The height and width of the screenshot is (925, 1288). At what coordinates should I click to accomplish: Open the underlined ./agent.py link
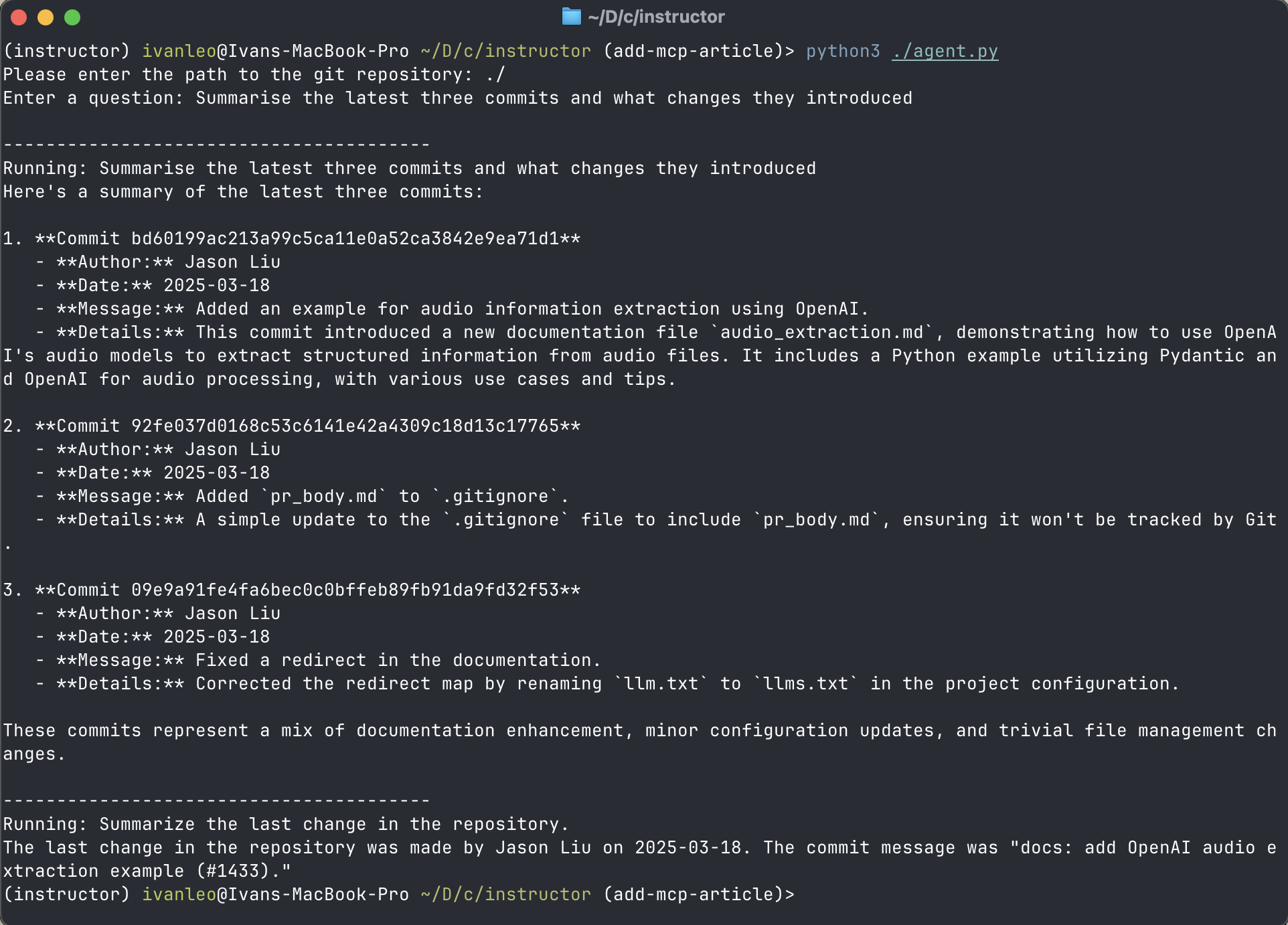click(x=945, y=51)
